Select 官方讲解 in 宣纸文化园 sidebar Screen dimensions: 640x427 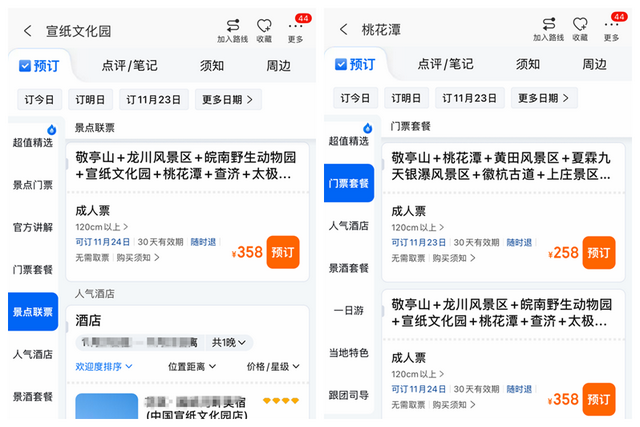coord(33,227)
